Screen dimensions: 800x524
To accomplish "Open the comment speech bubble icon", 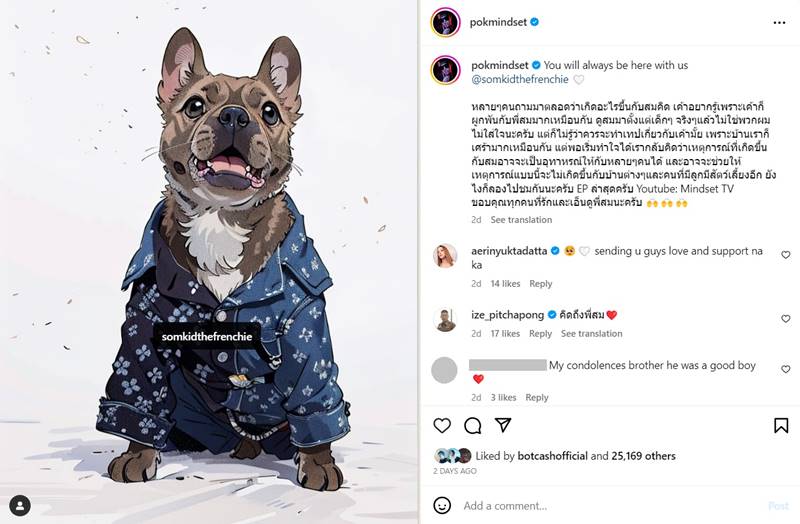I will (x=472, y=425).
